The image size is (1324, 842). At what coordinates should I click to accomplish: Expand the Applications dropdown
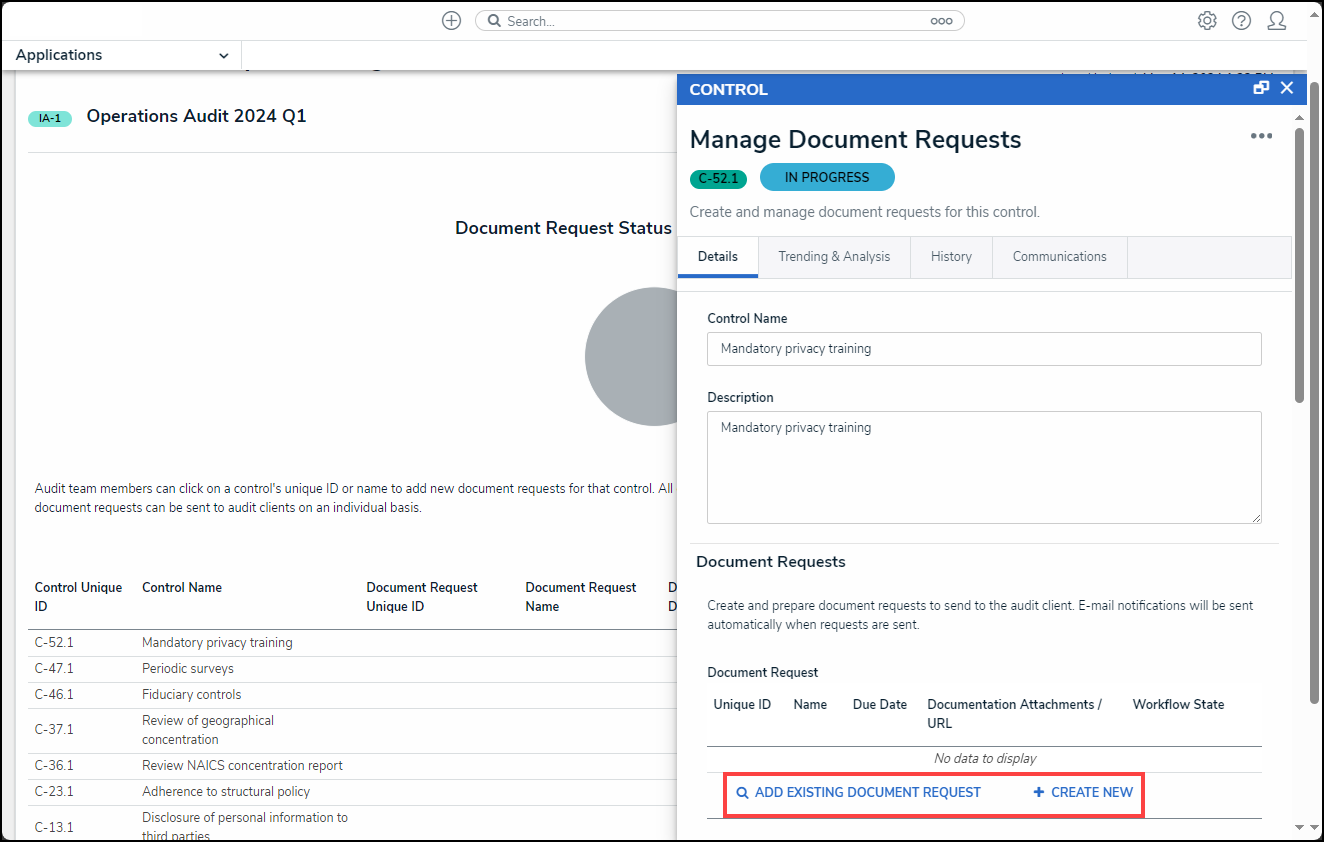point(121,55)
